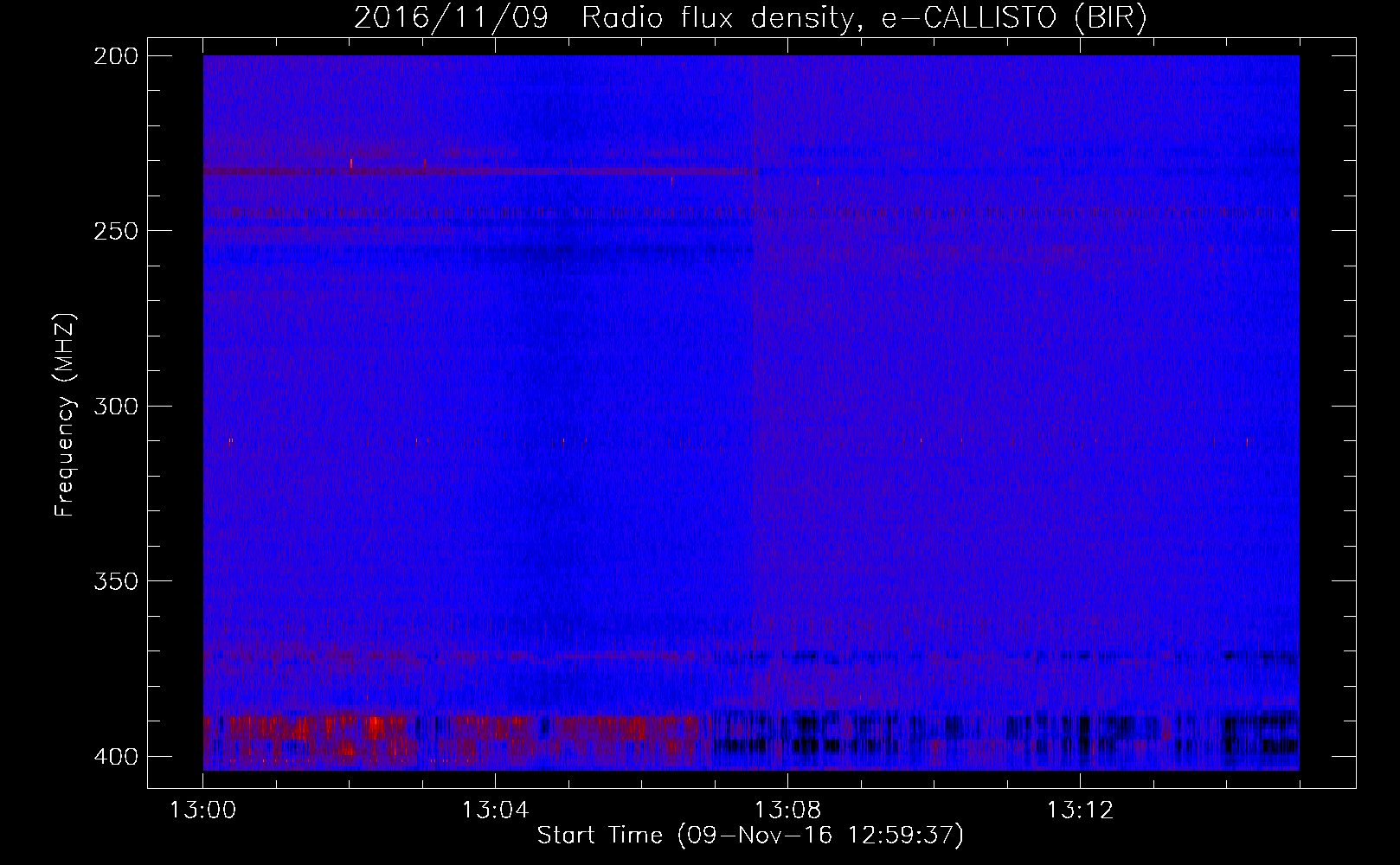Select the 'Frequency (MHZ)' y-axis label

[x=65, y=415]
